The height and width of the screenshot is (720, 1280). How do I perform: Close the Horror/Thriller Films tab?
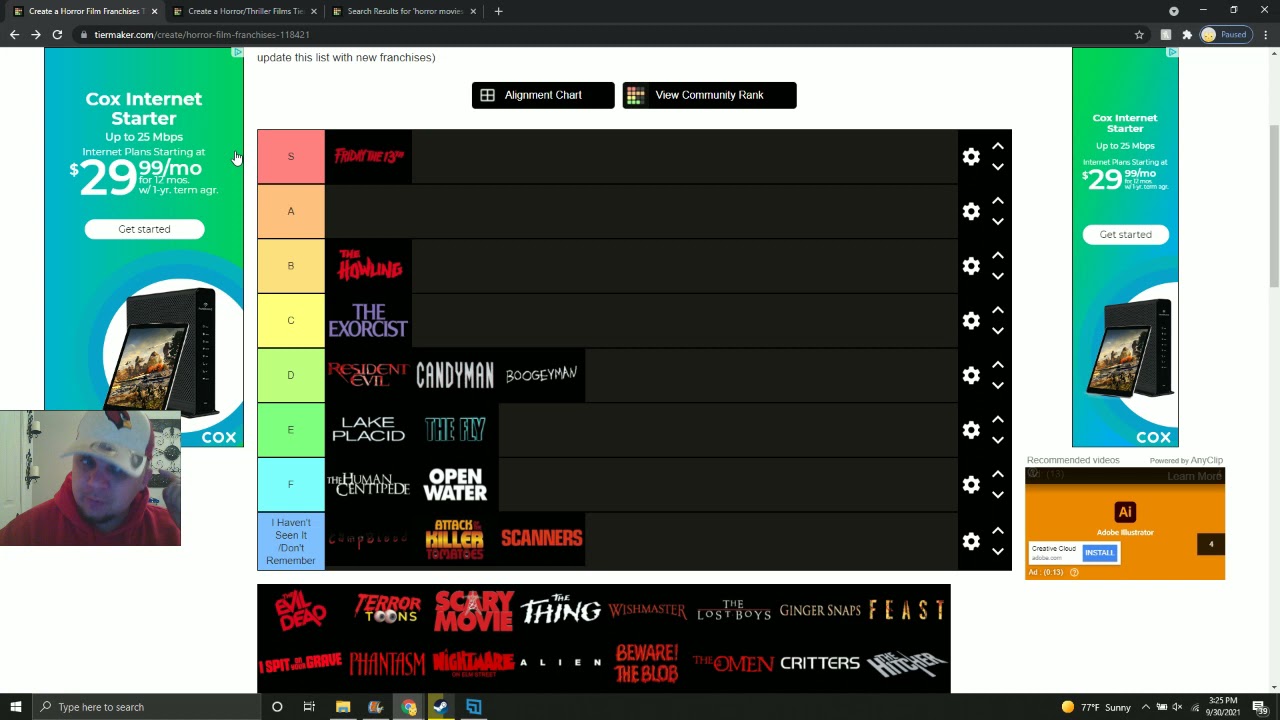point(314,11)
